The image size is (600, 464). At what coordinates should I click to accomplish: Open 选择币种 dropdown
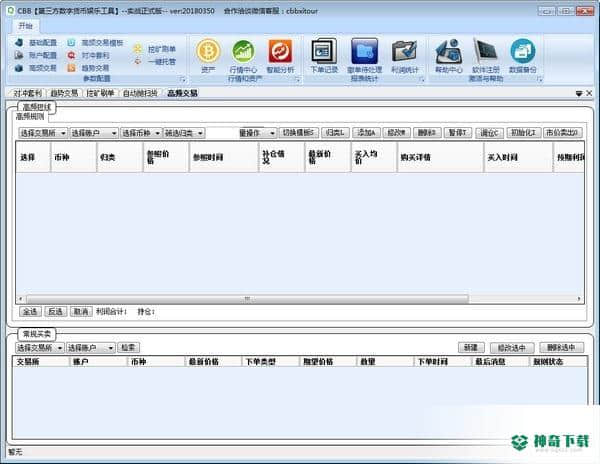[x=141, y=133]
